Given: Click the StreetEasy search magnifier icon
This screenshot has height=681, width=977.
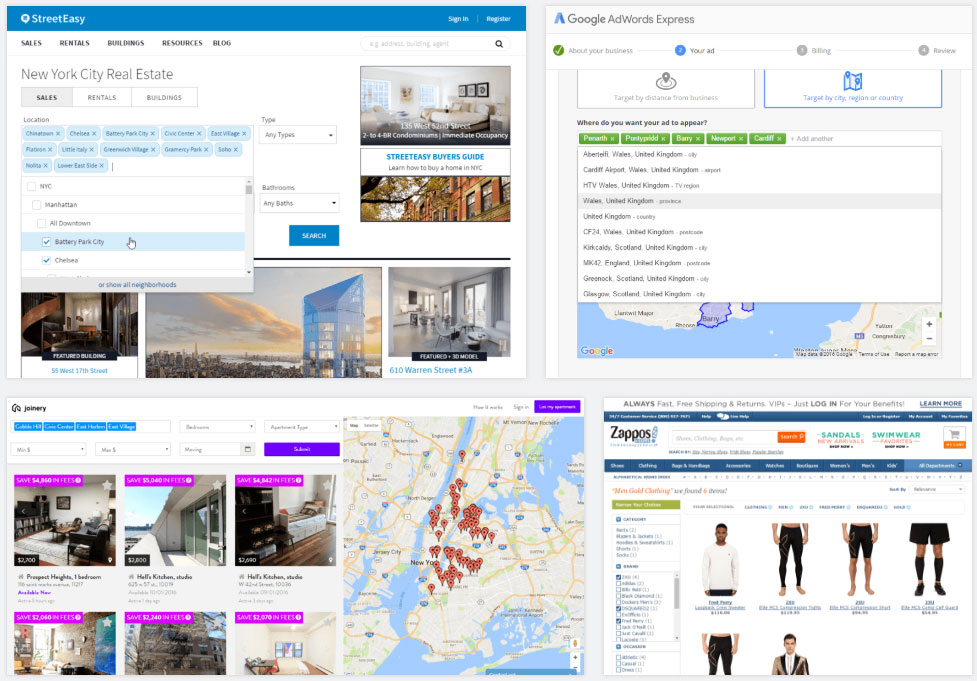Looking at the screenshot, I should pyautogui.click(x=499, y=44).
